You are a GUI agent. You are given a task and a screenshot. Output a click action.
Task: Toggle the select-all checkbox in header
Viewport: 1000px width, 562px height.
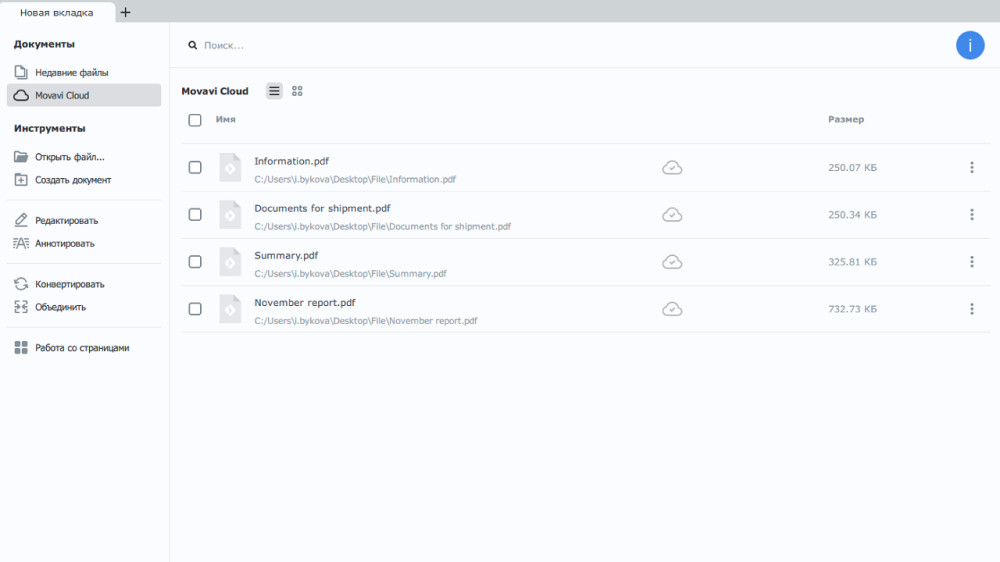tap(195, 120)
